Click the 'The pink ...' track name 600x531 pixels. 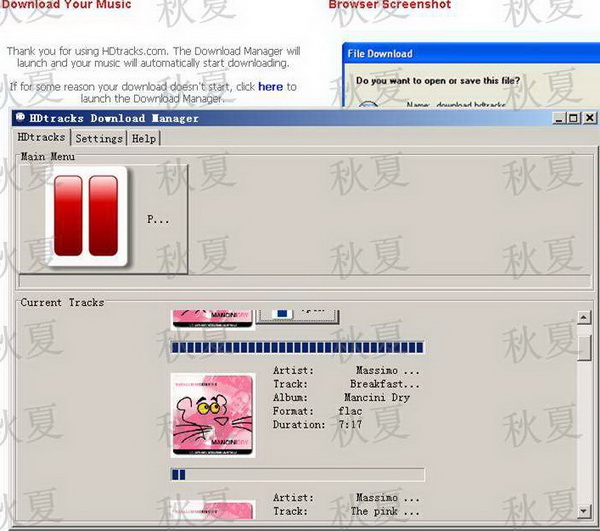(x=385, y=511)
